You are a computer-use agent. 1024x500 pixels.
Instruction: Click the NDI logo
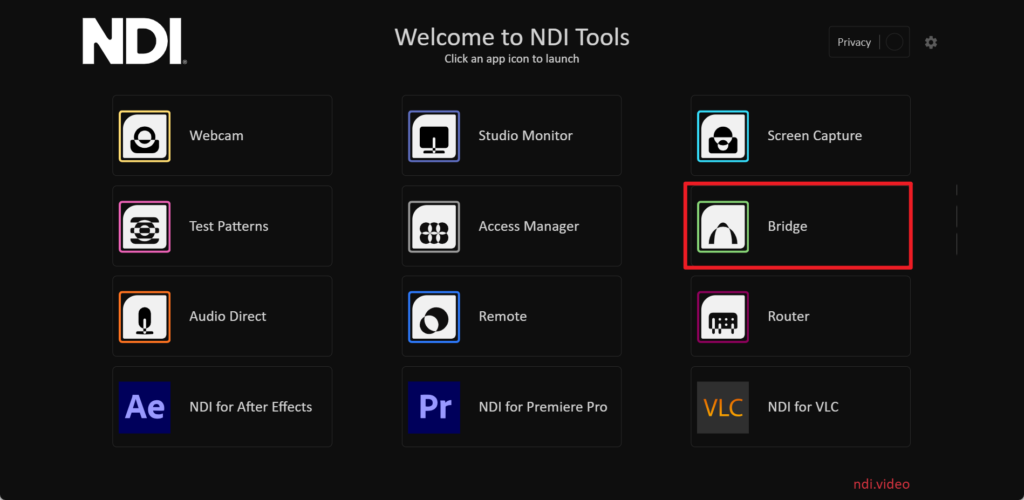click(x=132, y=43)
